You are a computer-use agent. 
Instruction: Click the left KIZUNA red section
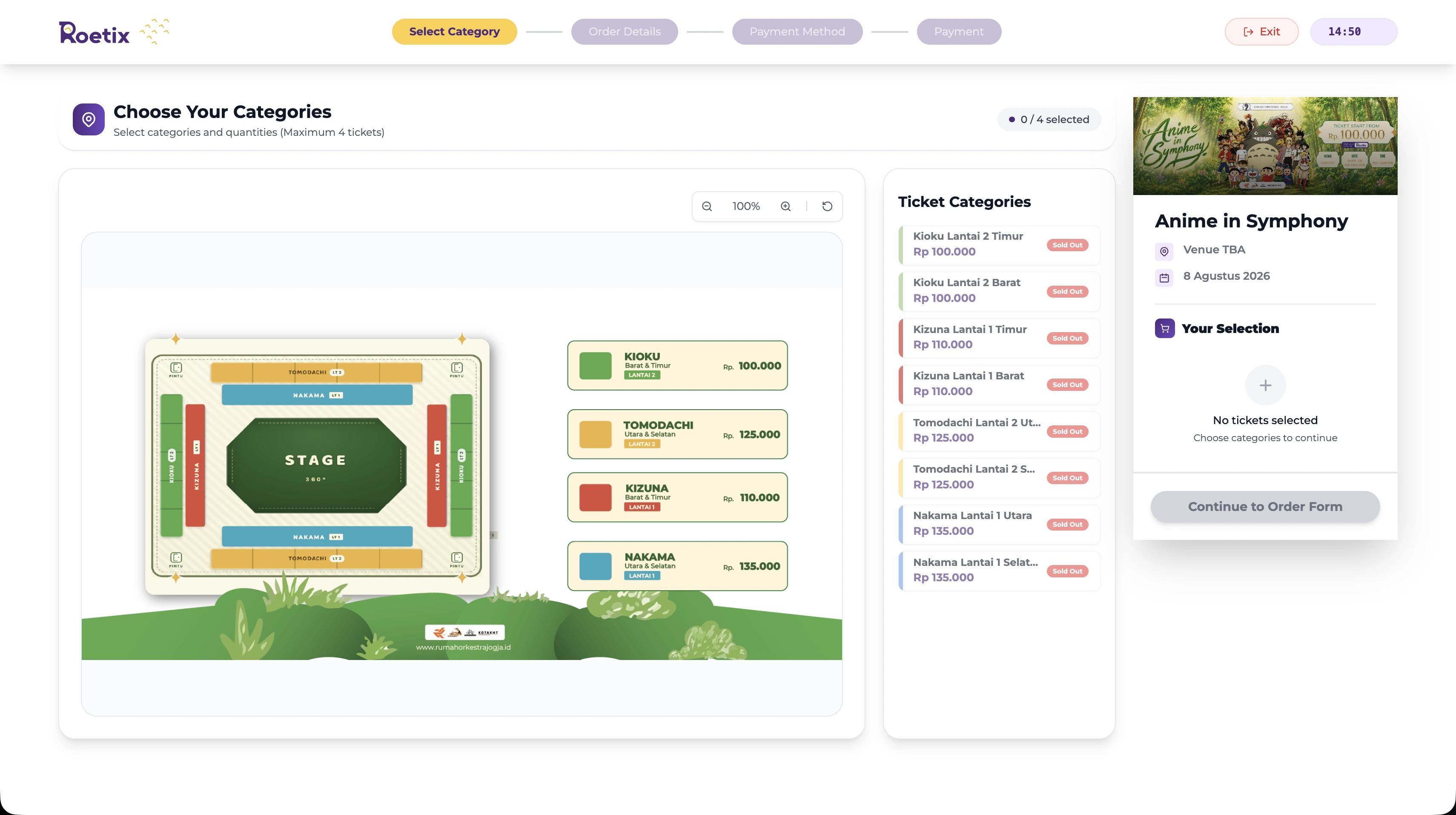pyautogui.click(x=195, y=466)
